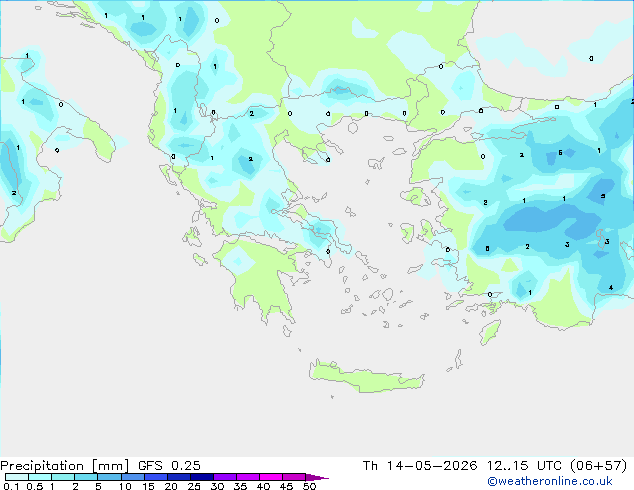Screen dimensions: 634x490
Task: Pick the legend swatch between 1 and 2
Action: click(x=63, y=477)
